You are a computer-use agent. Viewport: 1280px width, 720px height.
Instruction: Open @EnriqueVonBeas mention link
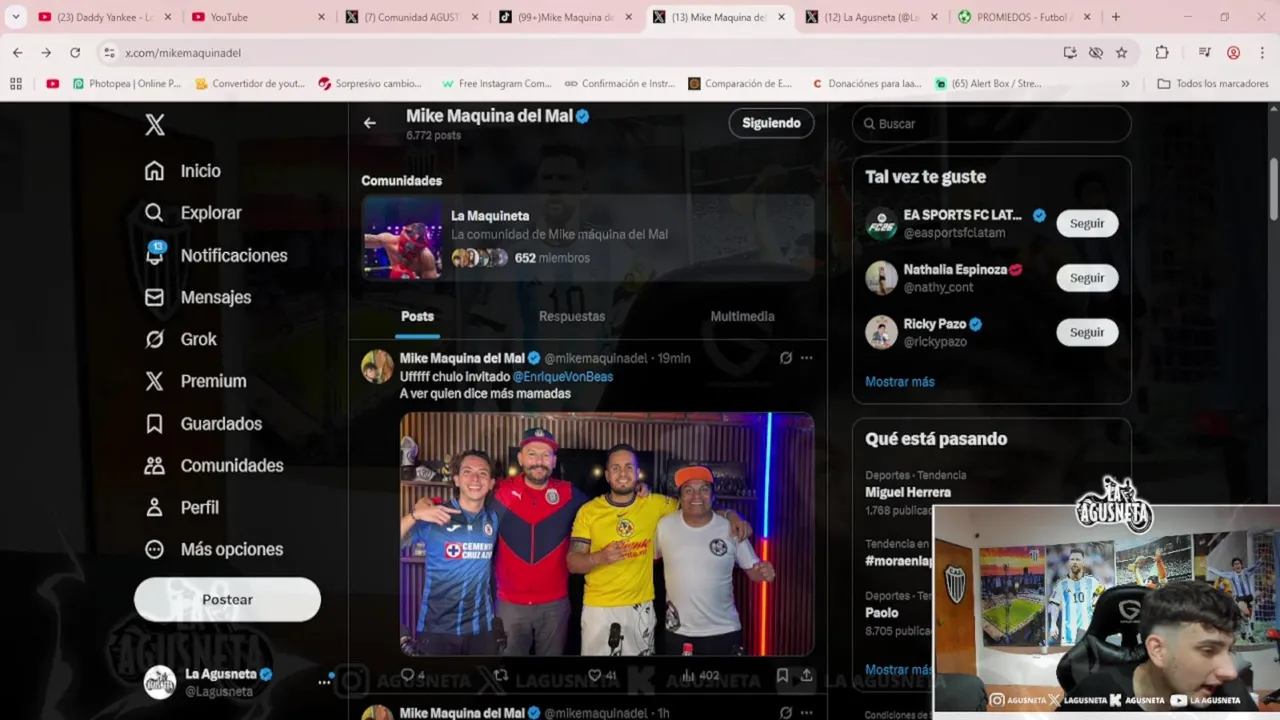point(563,377)
